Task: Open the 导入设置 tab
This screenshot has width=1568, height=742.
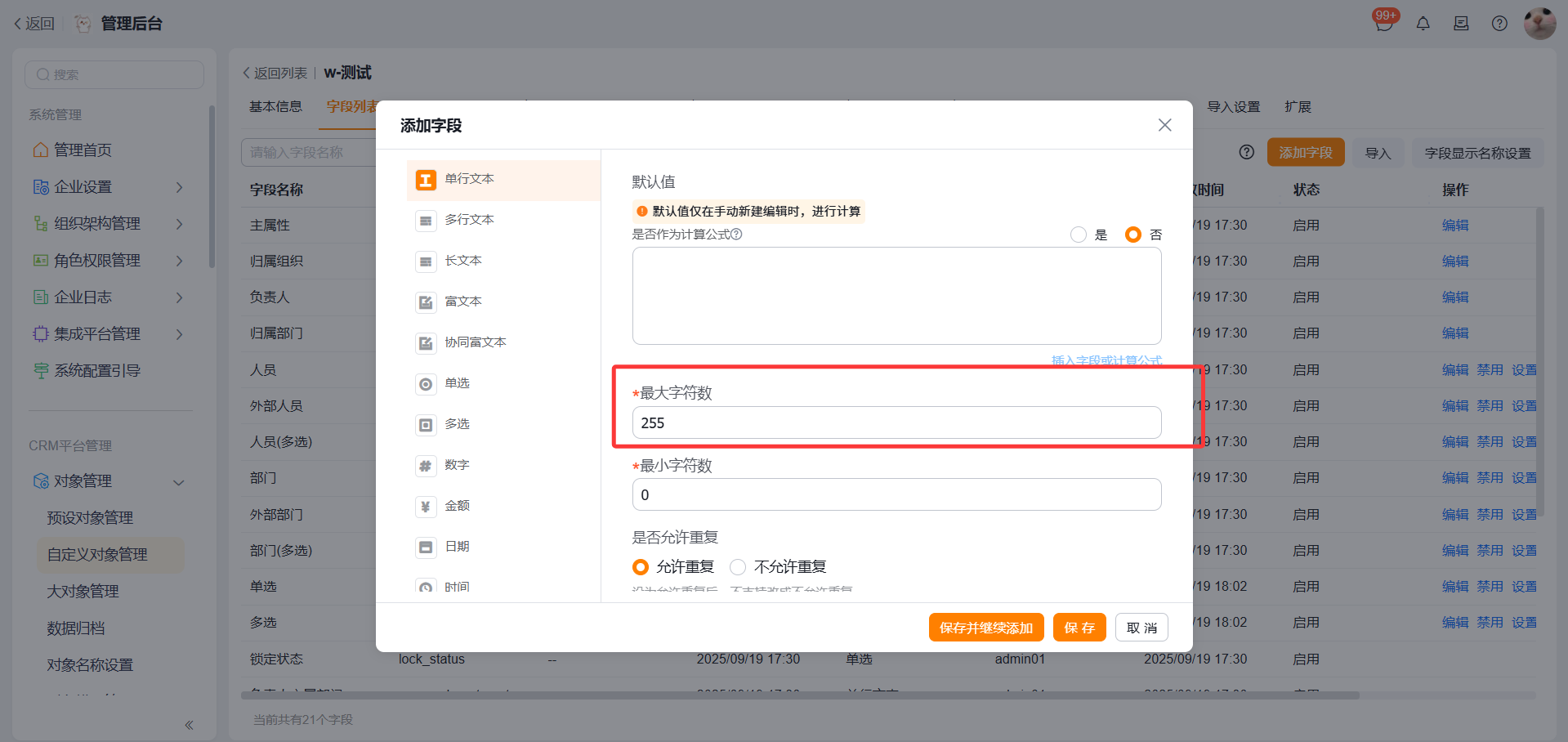Action: pos(1233,107)
